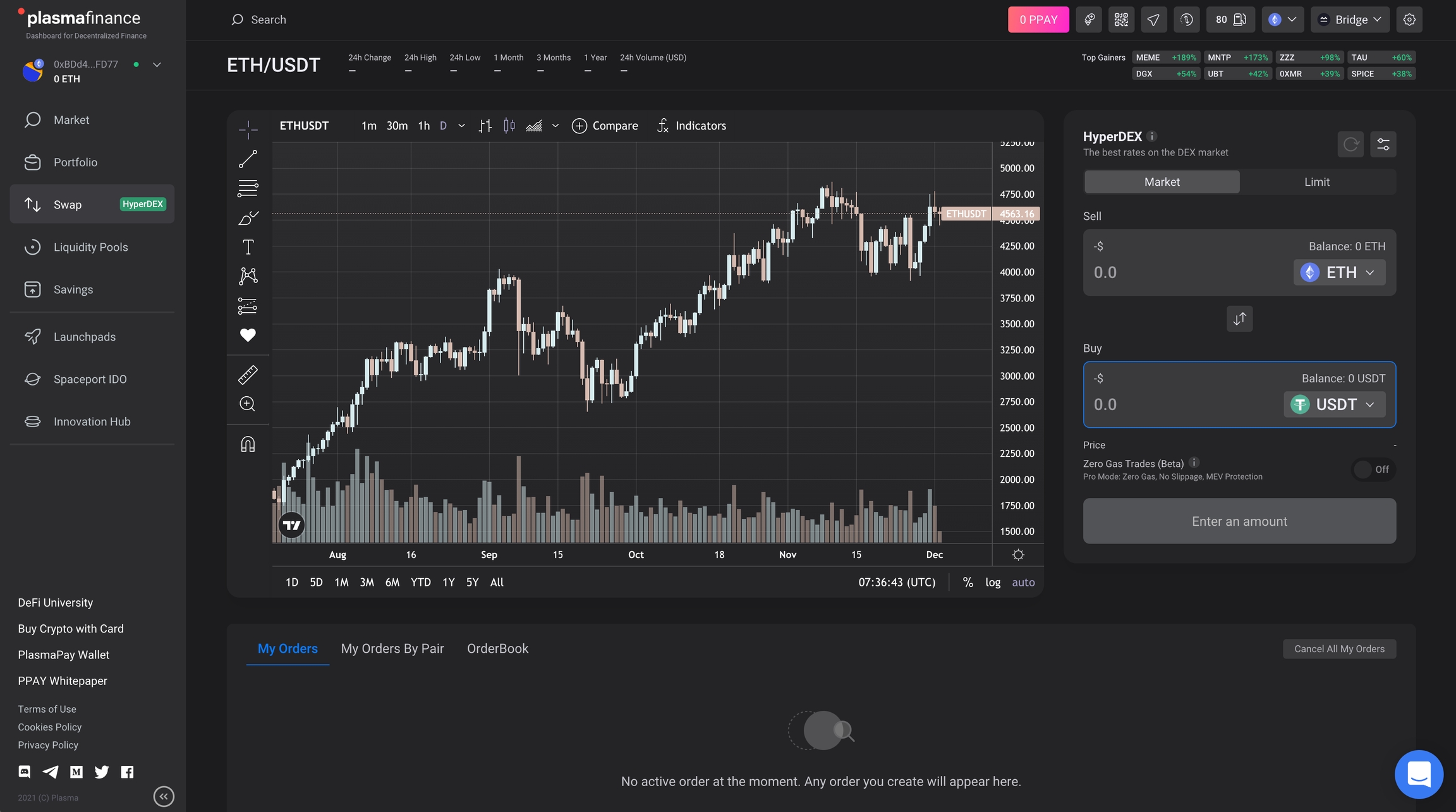Screen dimensions: 1456x812
Task: Open Liquidity Pools from the sidebar
Action: click(90, 247)
